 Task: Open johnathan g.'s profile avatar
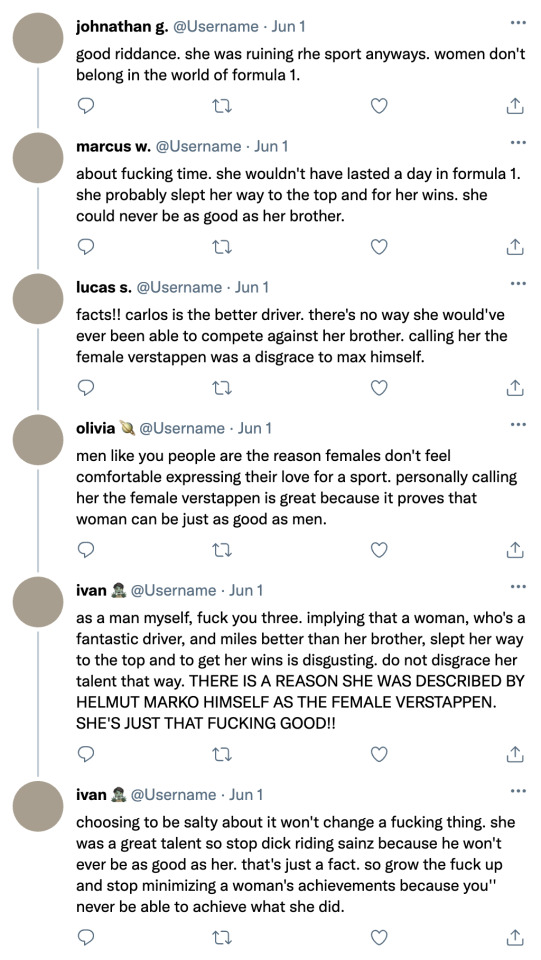click(38, 38)
